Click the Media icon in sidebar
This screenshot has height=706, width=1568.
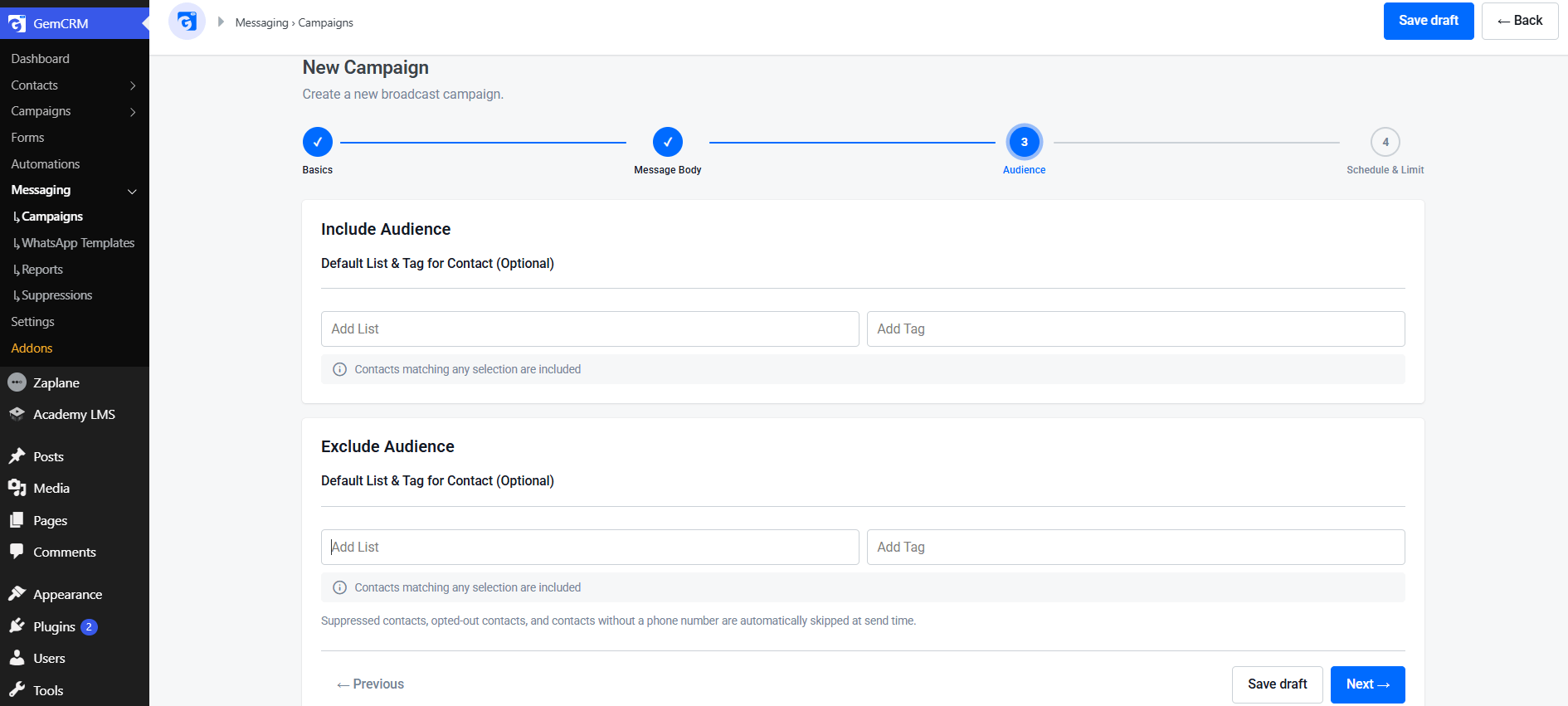[17, 488]
